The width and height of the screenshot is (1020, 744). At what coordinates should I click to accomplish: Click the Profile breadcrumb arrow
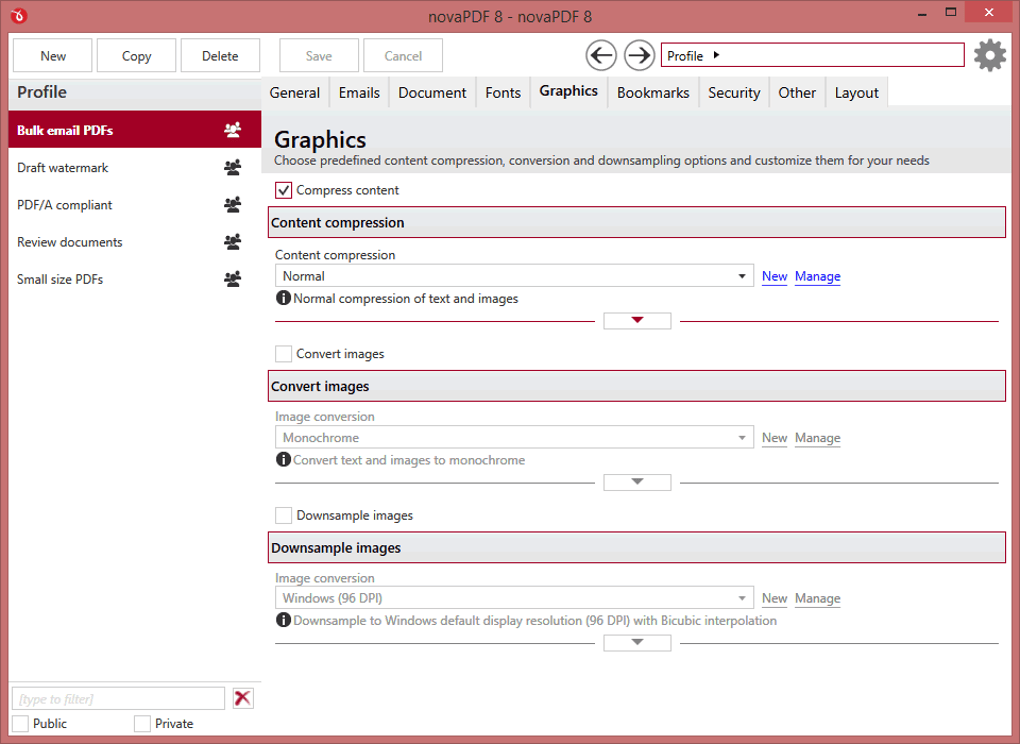click(x=716, y=55)
